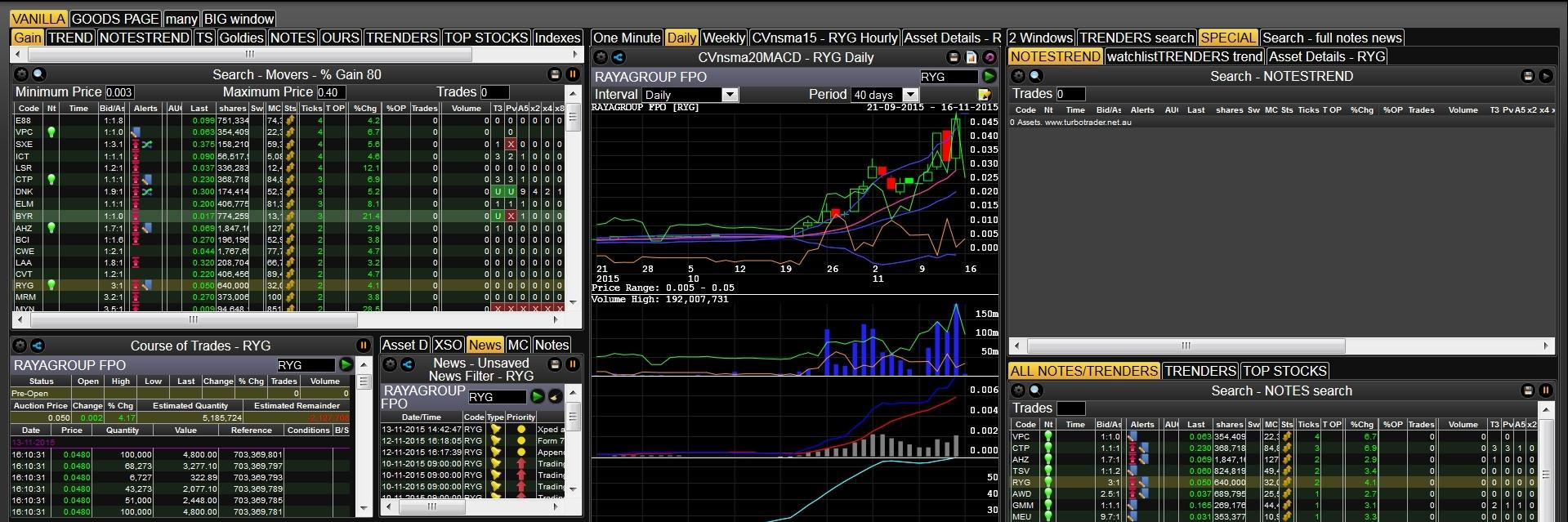Start NOTESTREND search with play icon
This screenshot has height=522, width=1568.
point(1545,76)
